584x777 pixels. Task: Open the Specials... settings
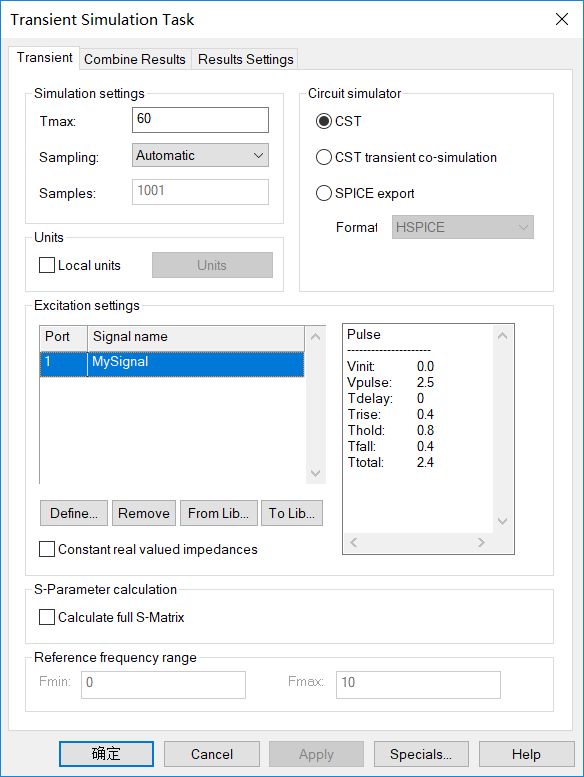pos(421,754)
